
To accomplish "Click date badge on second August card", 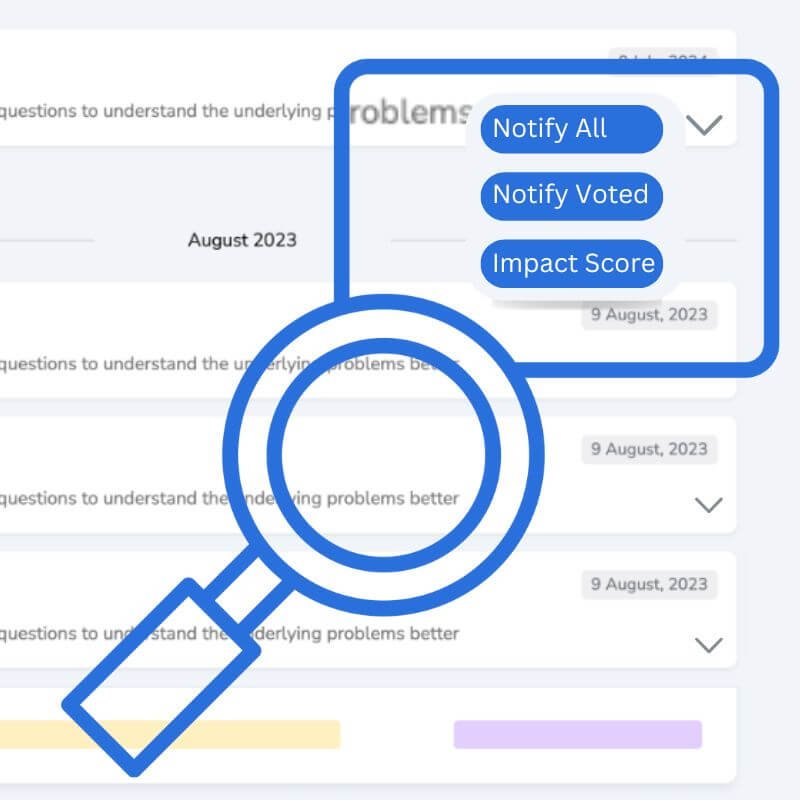I will click(648, 449).
